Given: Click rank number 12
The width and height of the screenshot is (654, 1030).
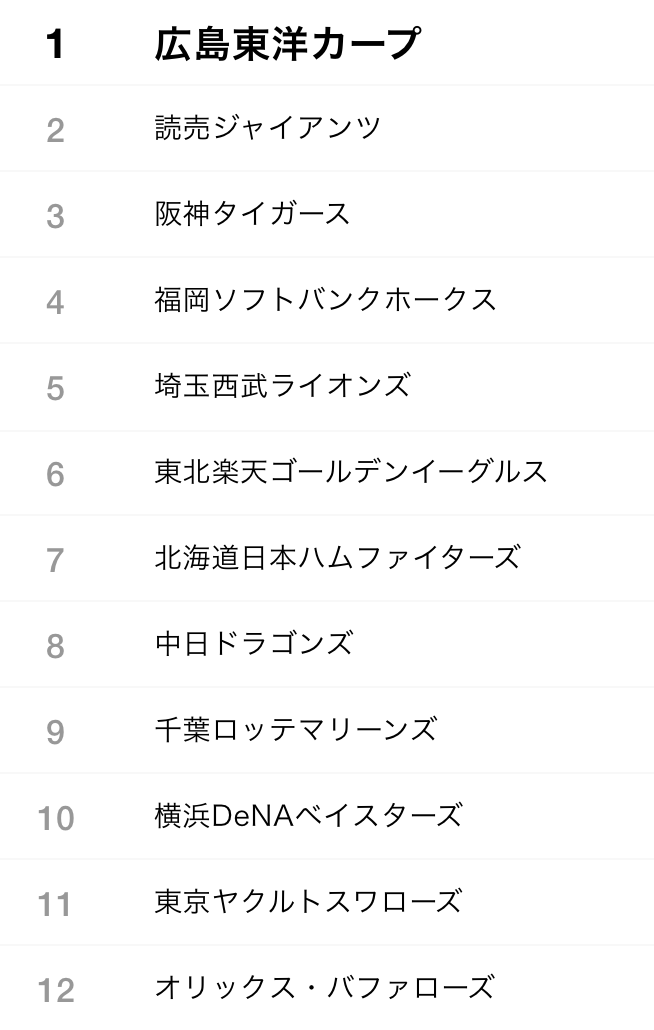Looking at the screenshot, I should point(56,991).
